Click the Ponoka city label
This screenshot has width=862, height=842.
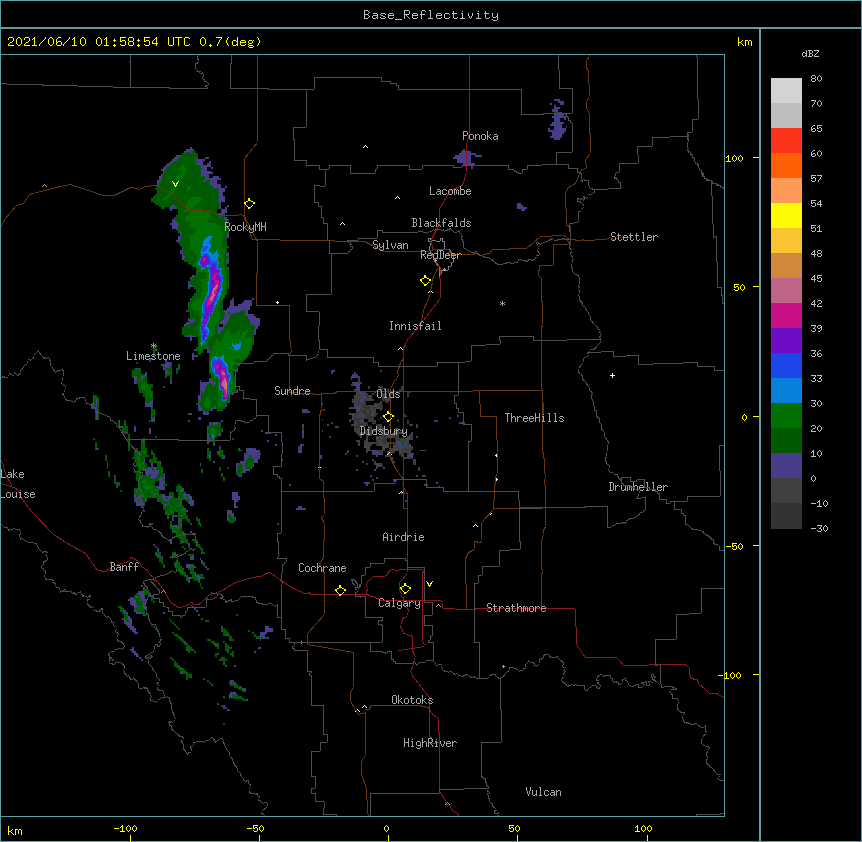pyautogui.click(x=480, y=136)
